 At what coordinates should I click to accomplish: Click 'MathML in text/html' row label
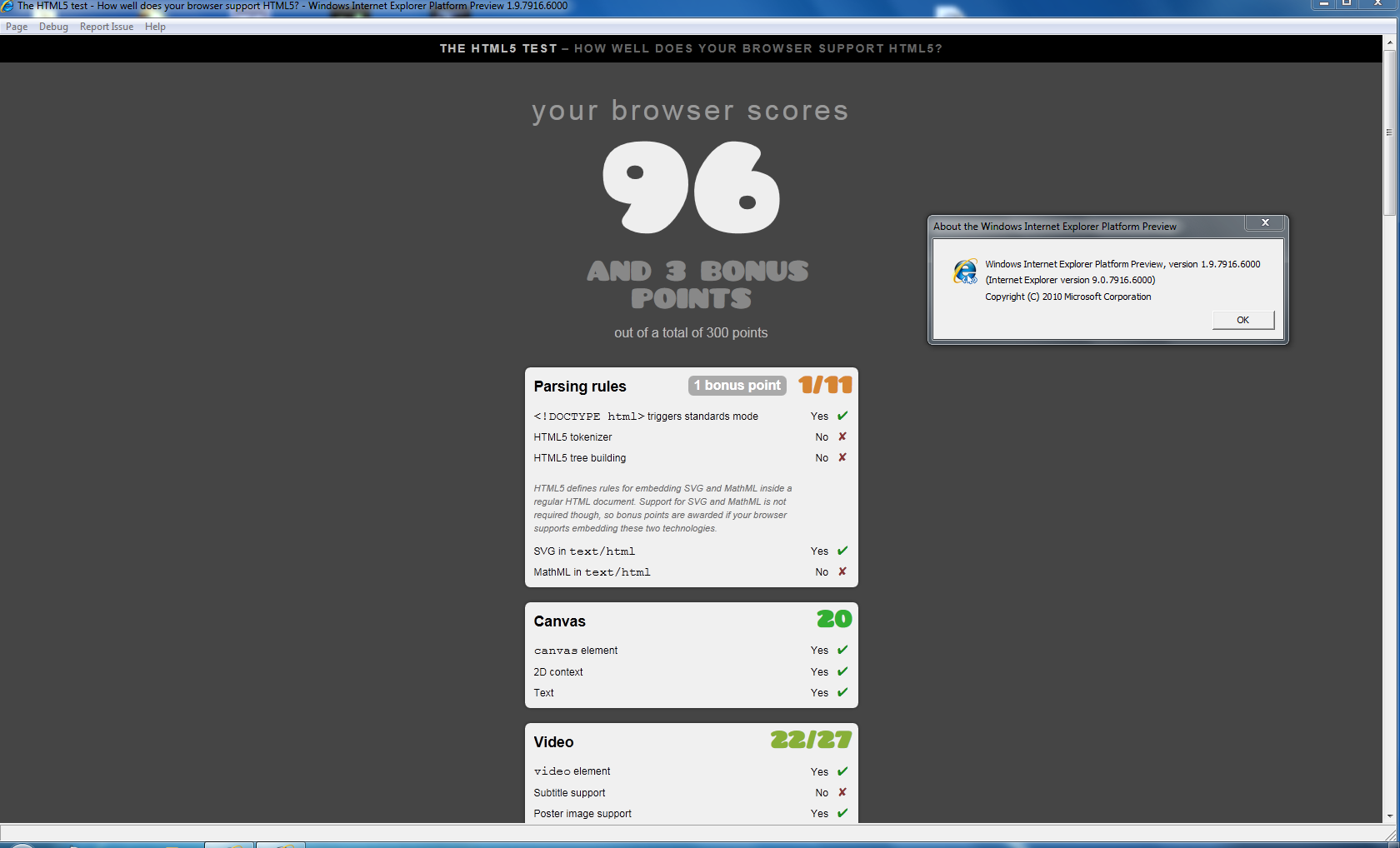click(592, 572)
